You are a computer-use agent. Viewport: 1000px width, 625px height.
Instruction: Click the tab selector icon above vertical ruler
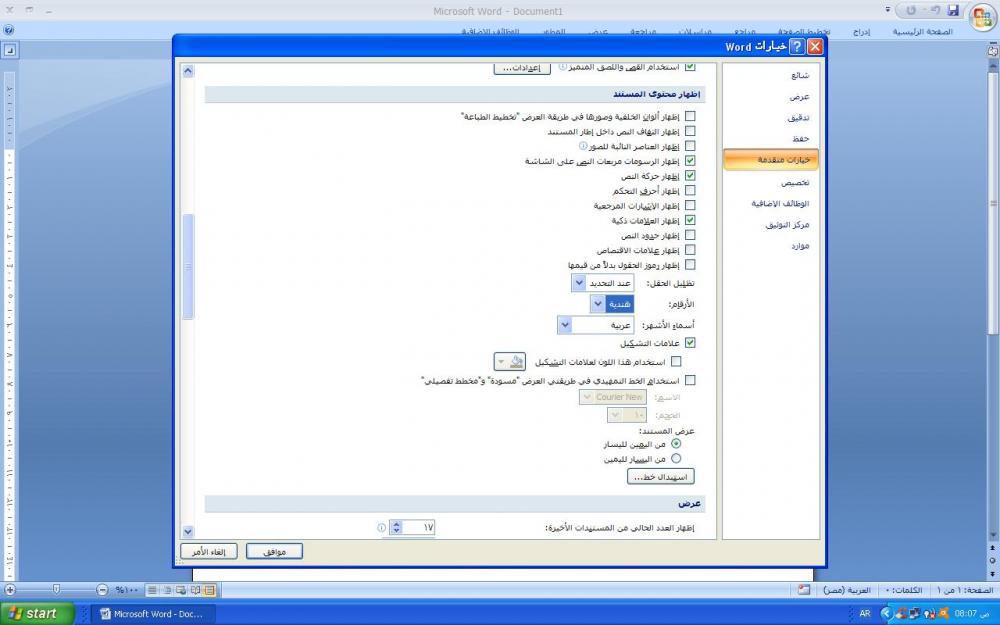10,50
